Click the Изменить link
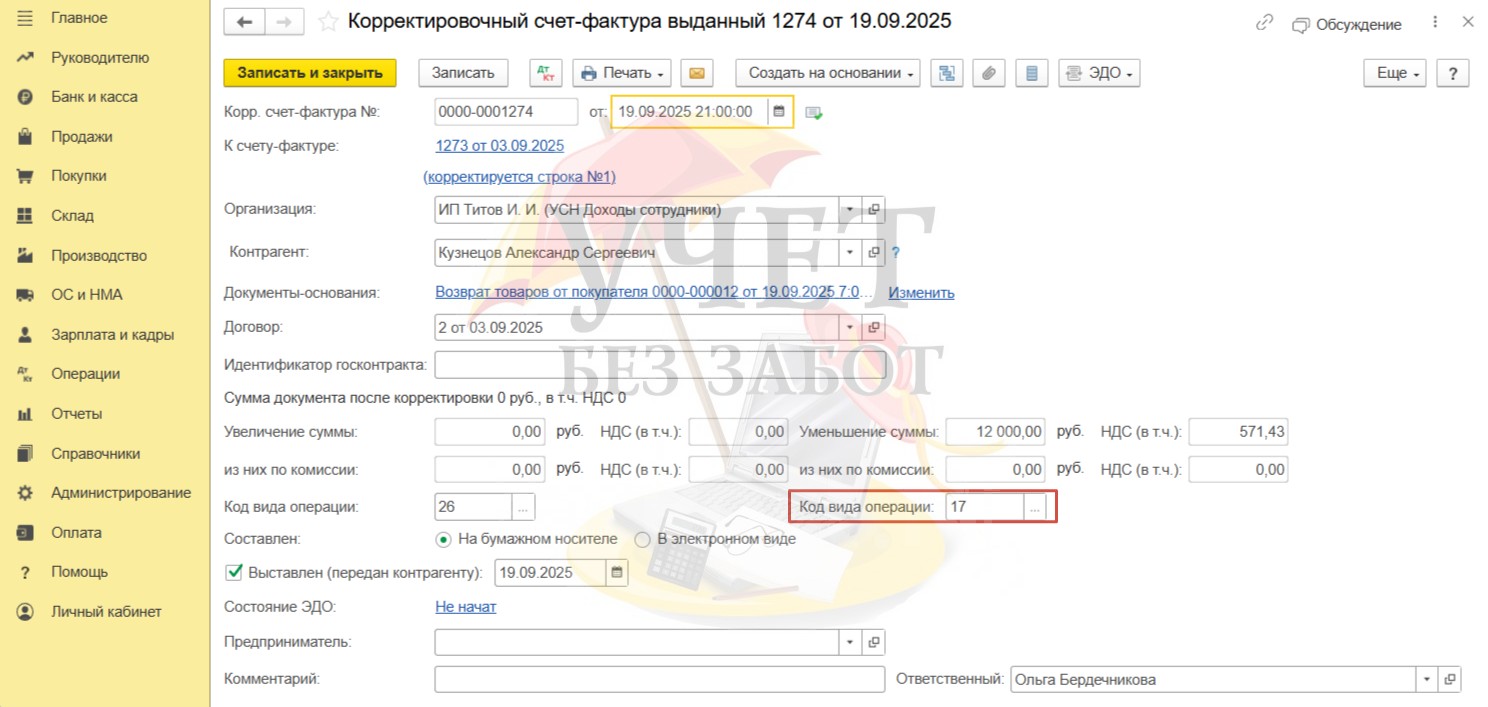The height and width of the screenshot is (707, 1488). pos(921,293)
